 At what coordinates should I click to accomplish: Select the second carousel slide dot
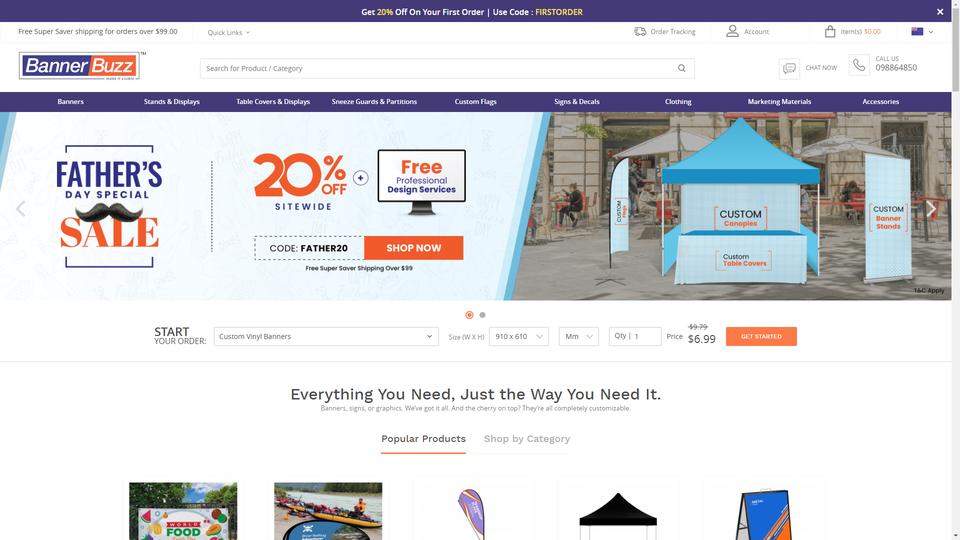(x=482, y=315)
